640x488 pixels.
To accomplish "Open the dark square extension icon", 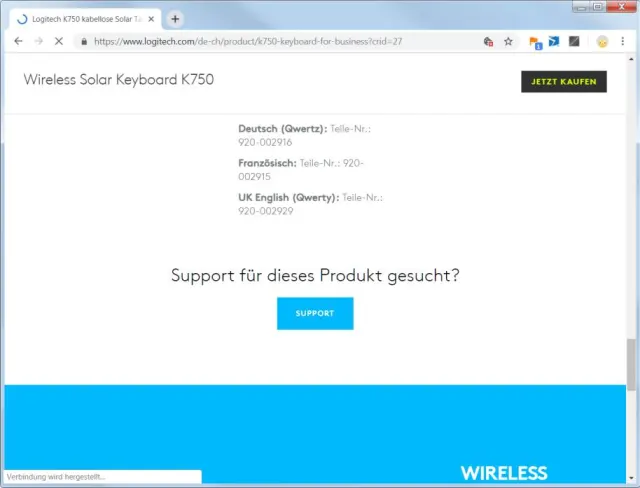I will (574, 41).
